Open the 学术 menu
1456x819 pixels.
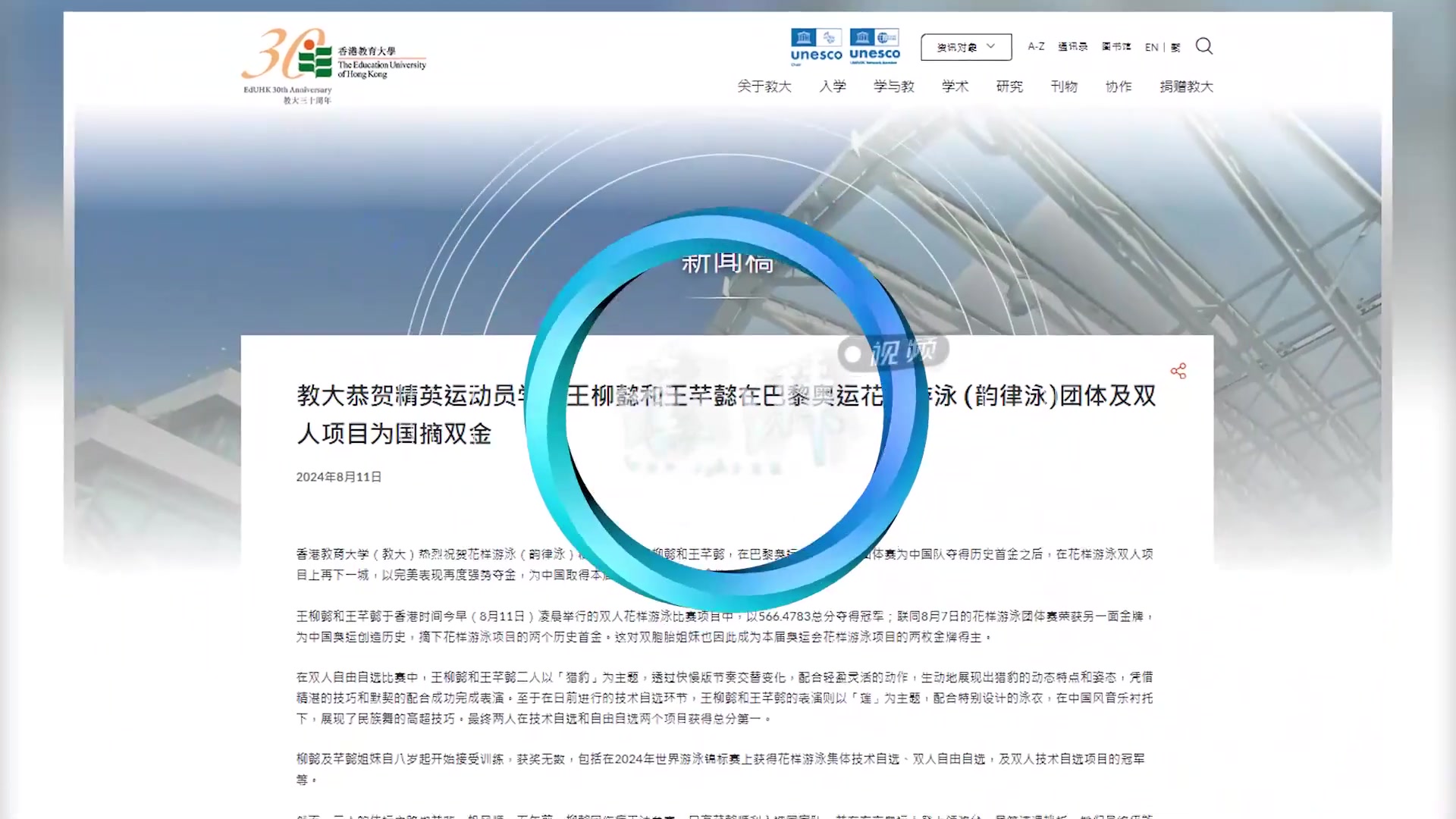pyautogui.click(x=955, y=86)
